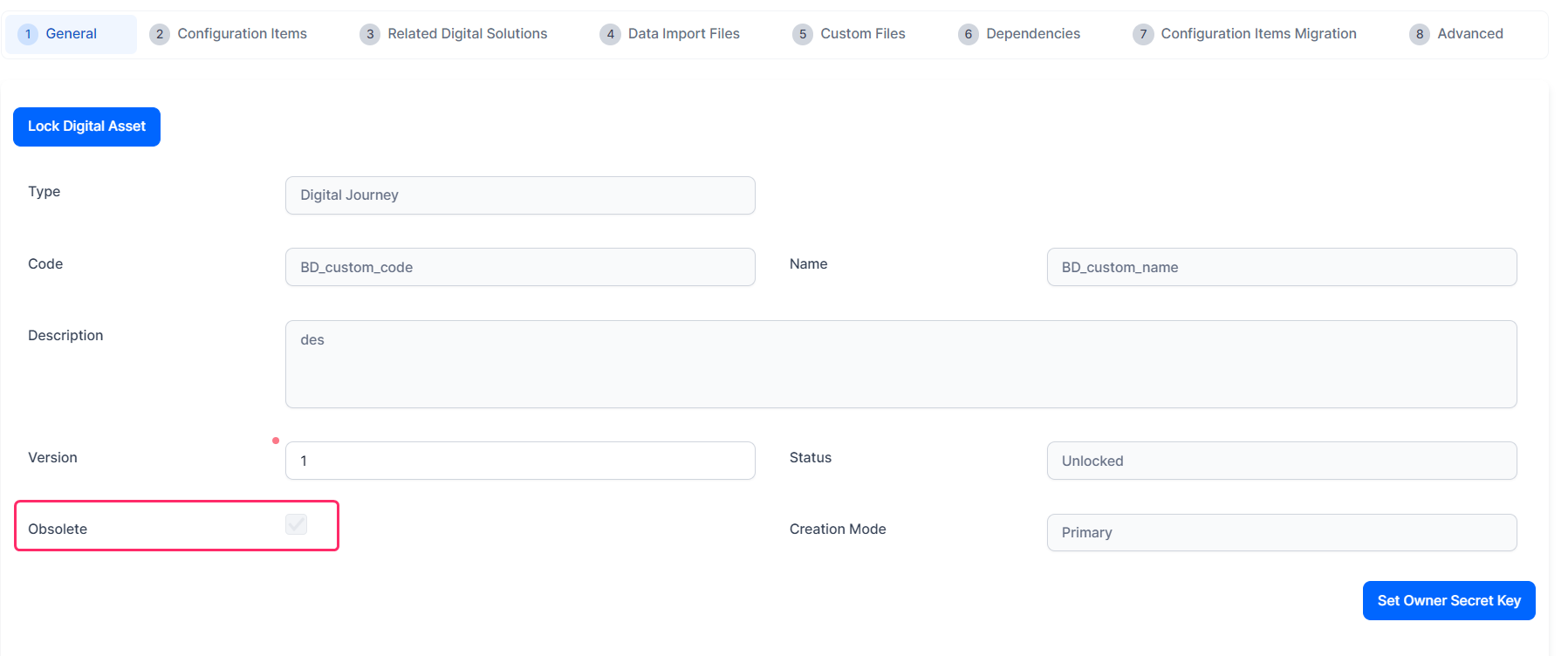1568x656 pixels.
Task: Open the Data Import Files tab
Action: tap(683, 34)
